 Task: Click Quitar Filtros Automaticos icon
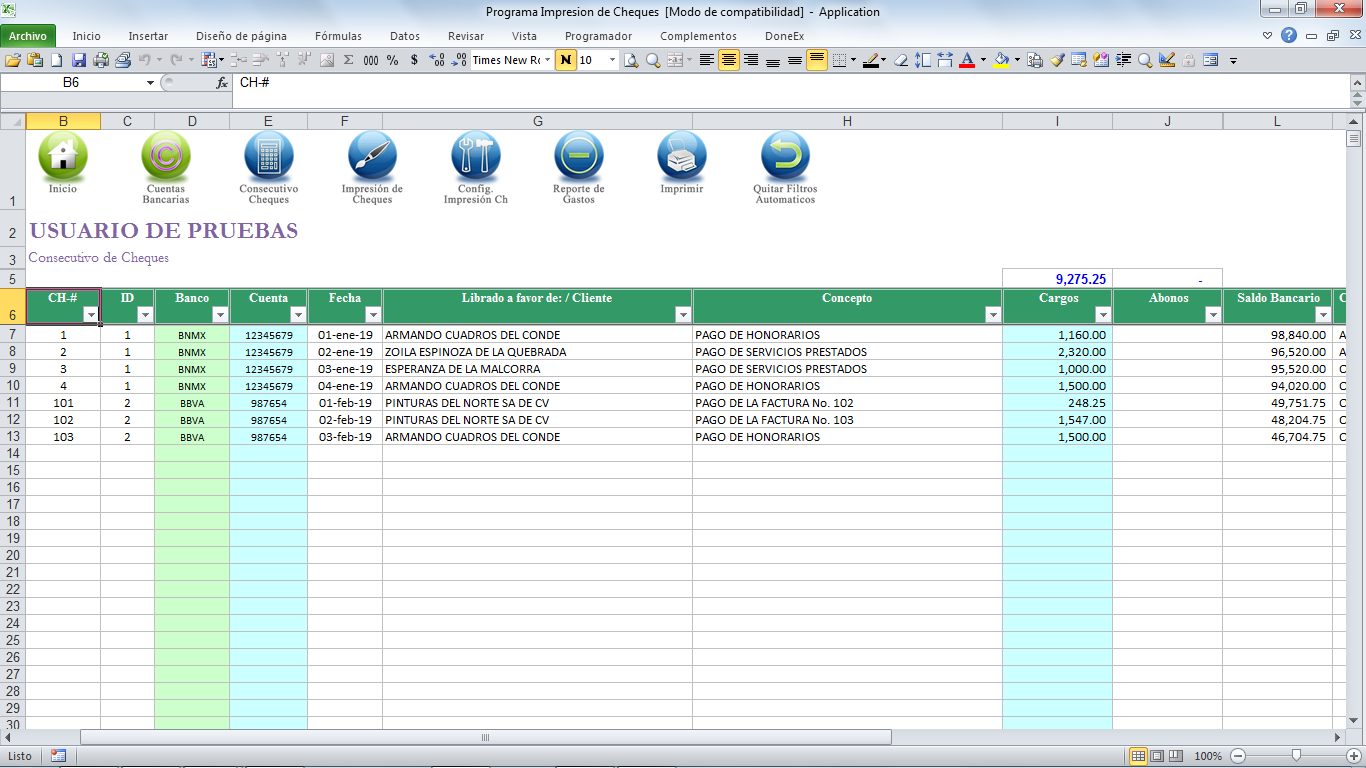click(x=785, y=156)
